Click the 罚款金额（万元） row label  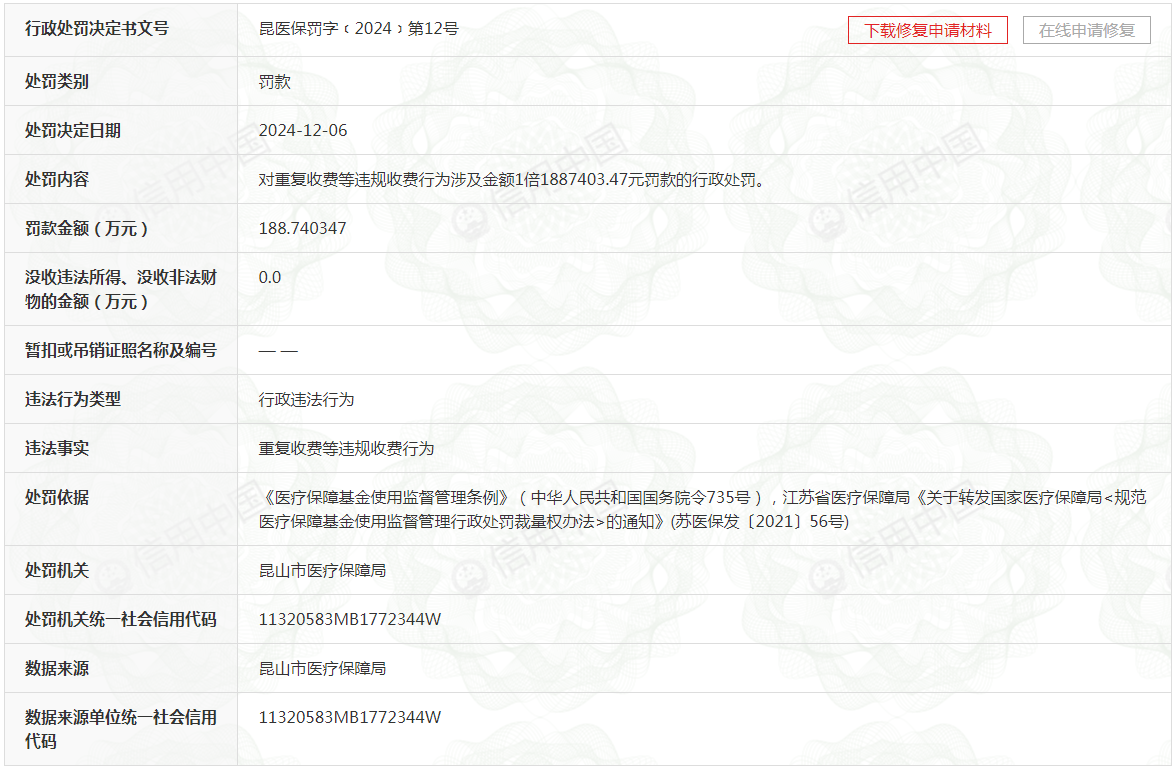86,229
